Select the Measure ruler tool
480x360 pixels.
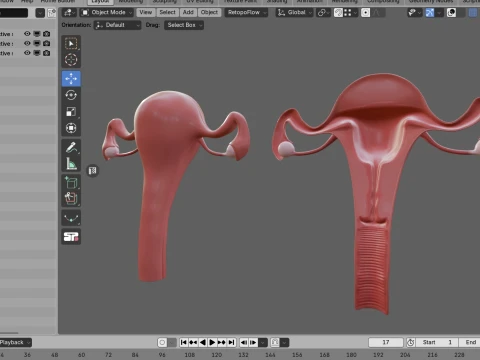(71, 164)
